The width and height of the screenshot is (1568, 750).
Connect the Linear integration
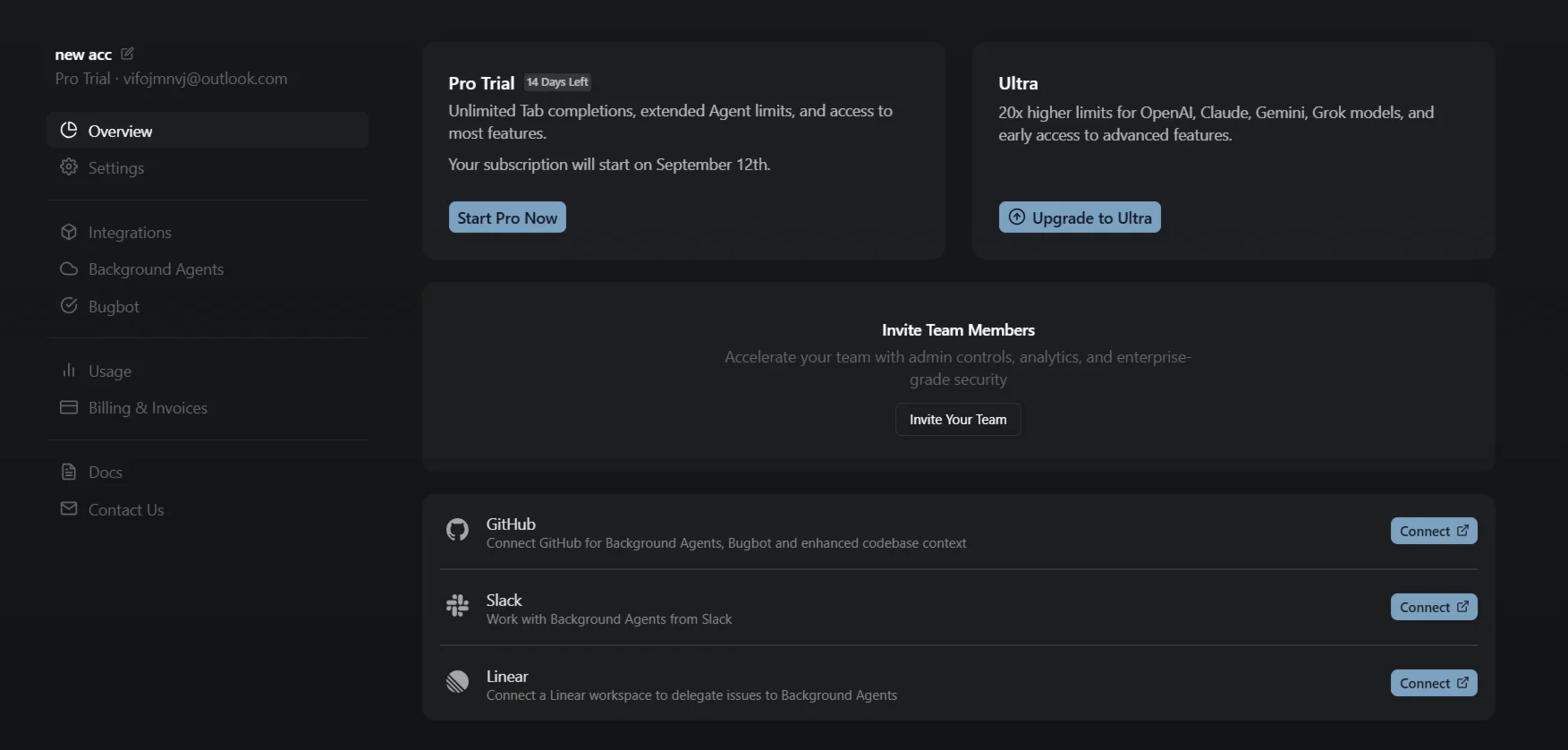tap(1434, 683)
